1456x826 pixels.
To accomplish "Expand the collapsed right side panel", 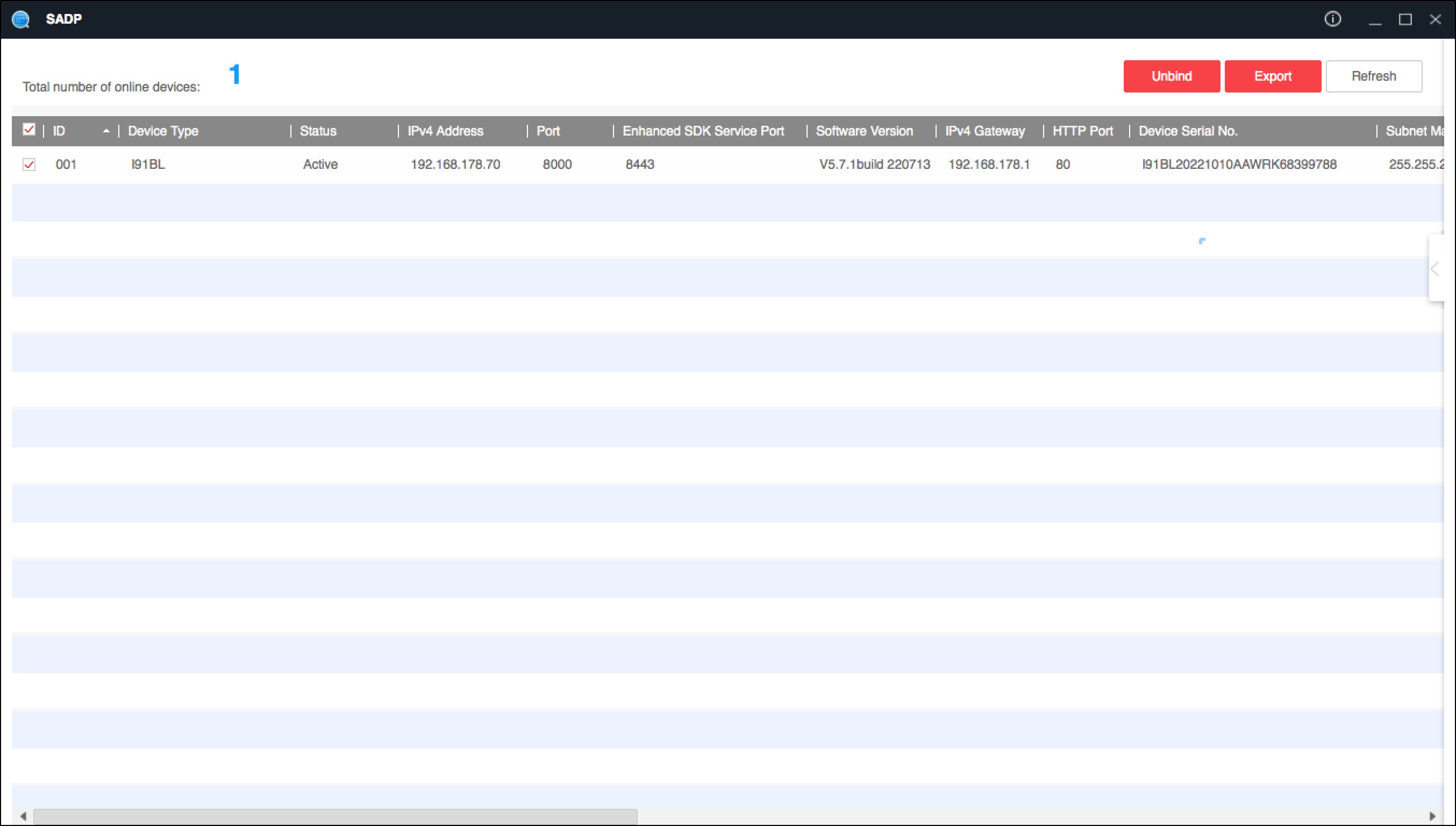I will pyautogui.click(x=1435, y=269).
